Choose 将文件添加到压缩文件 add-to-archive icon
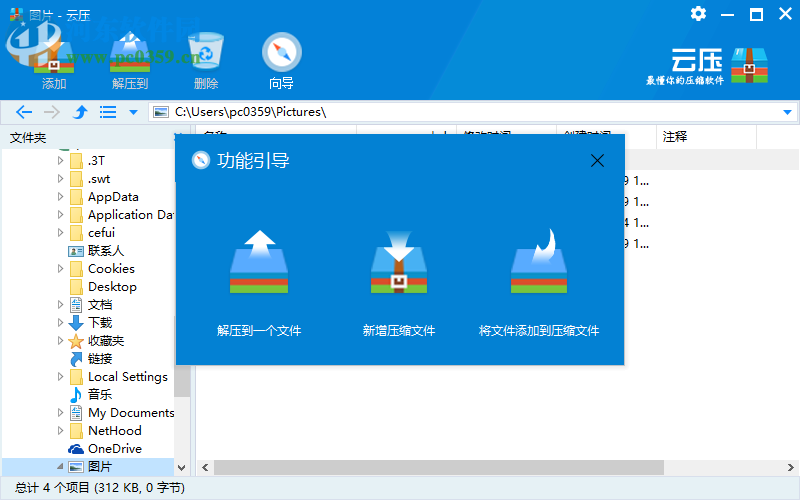Viewport: 800px width, 500px height. coord(539,261)
